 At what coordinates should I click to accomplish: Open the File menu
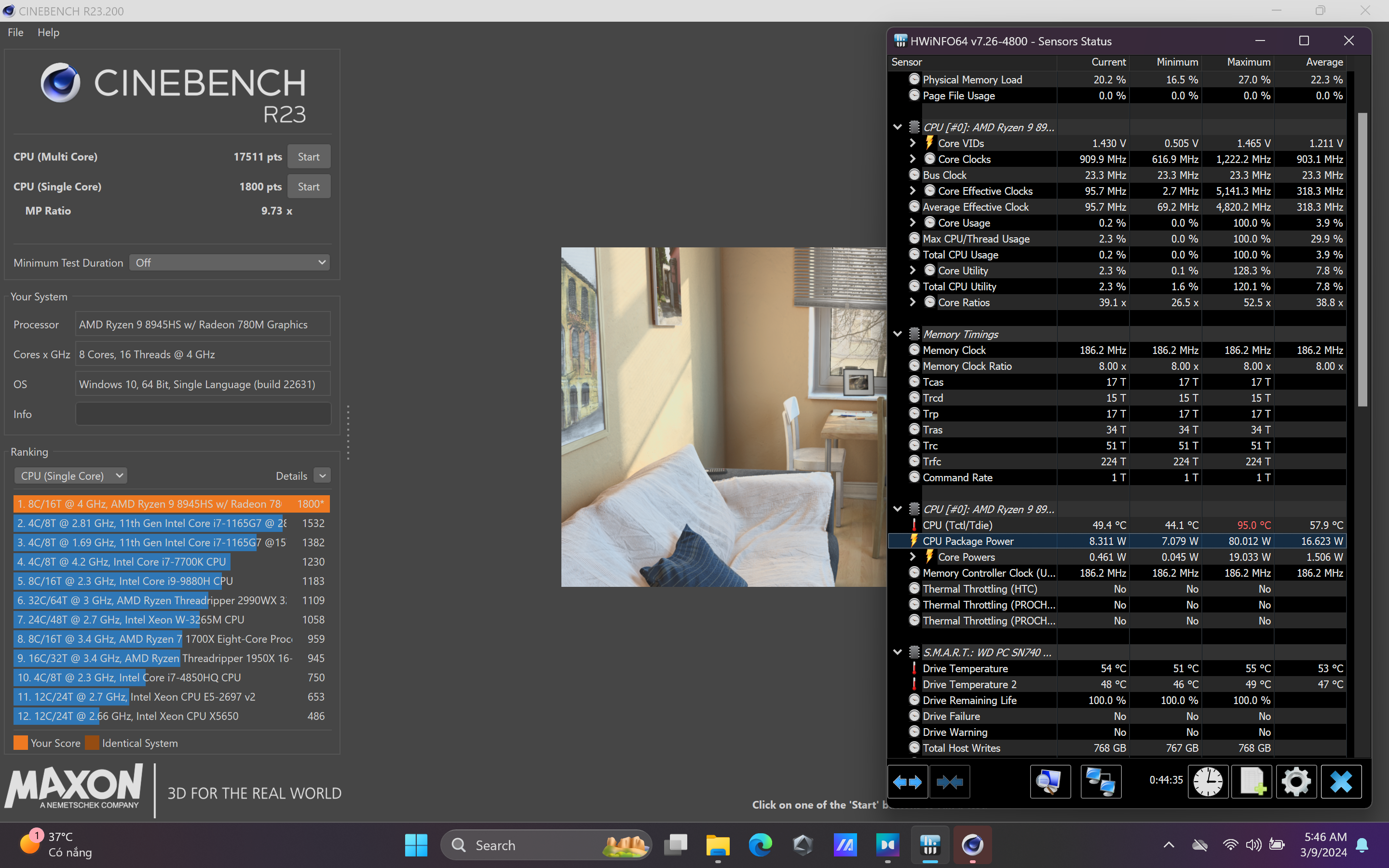[x=15, y=32]
